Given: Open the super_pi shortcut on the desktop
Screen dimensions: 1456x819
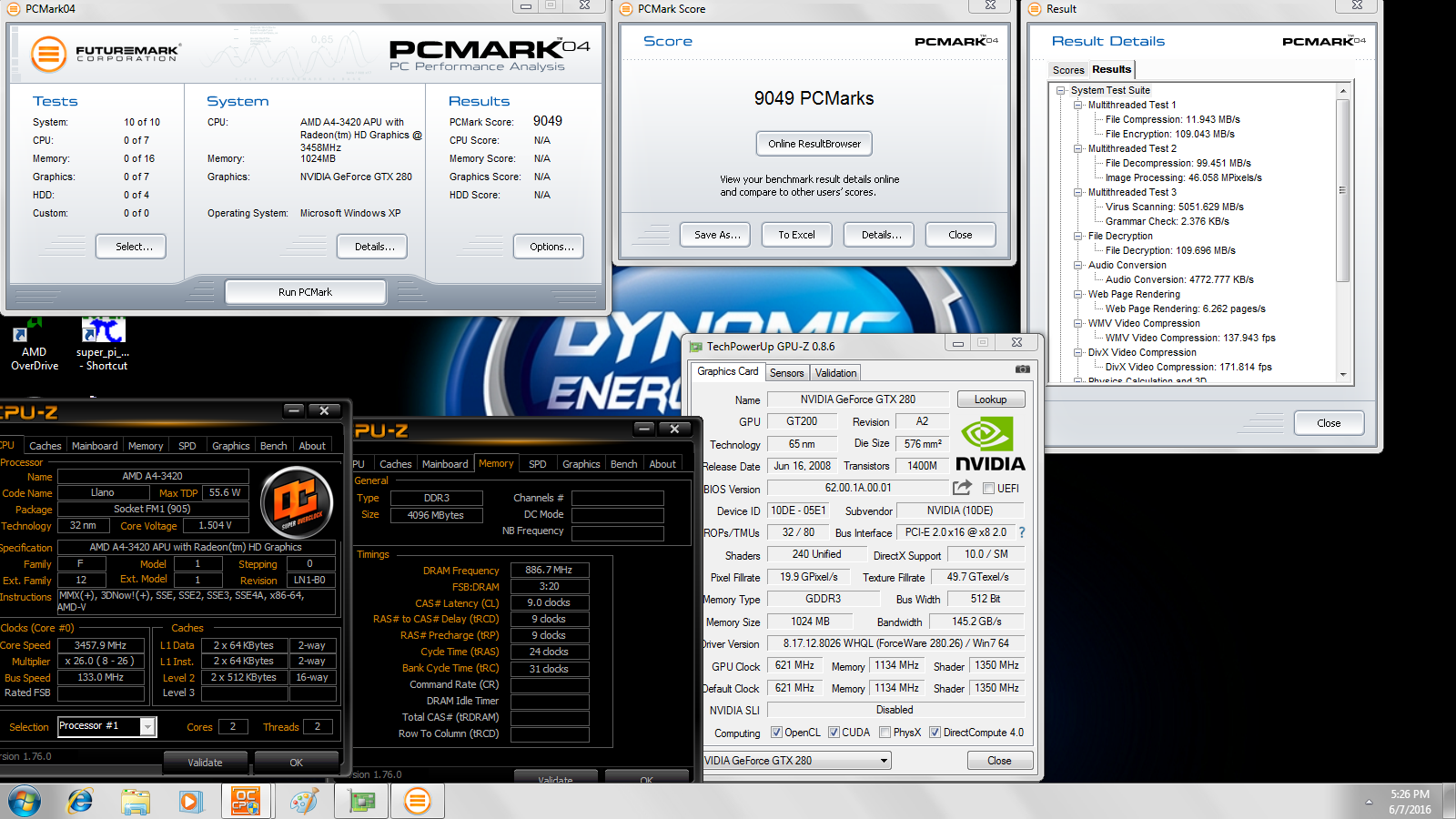Looking at the screenshot, I should 103,344.
